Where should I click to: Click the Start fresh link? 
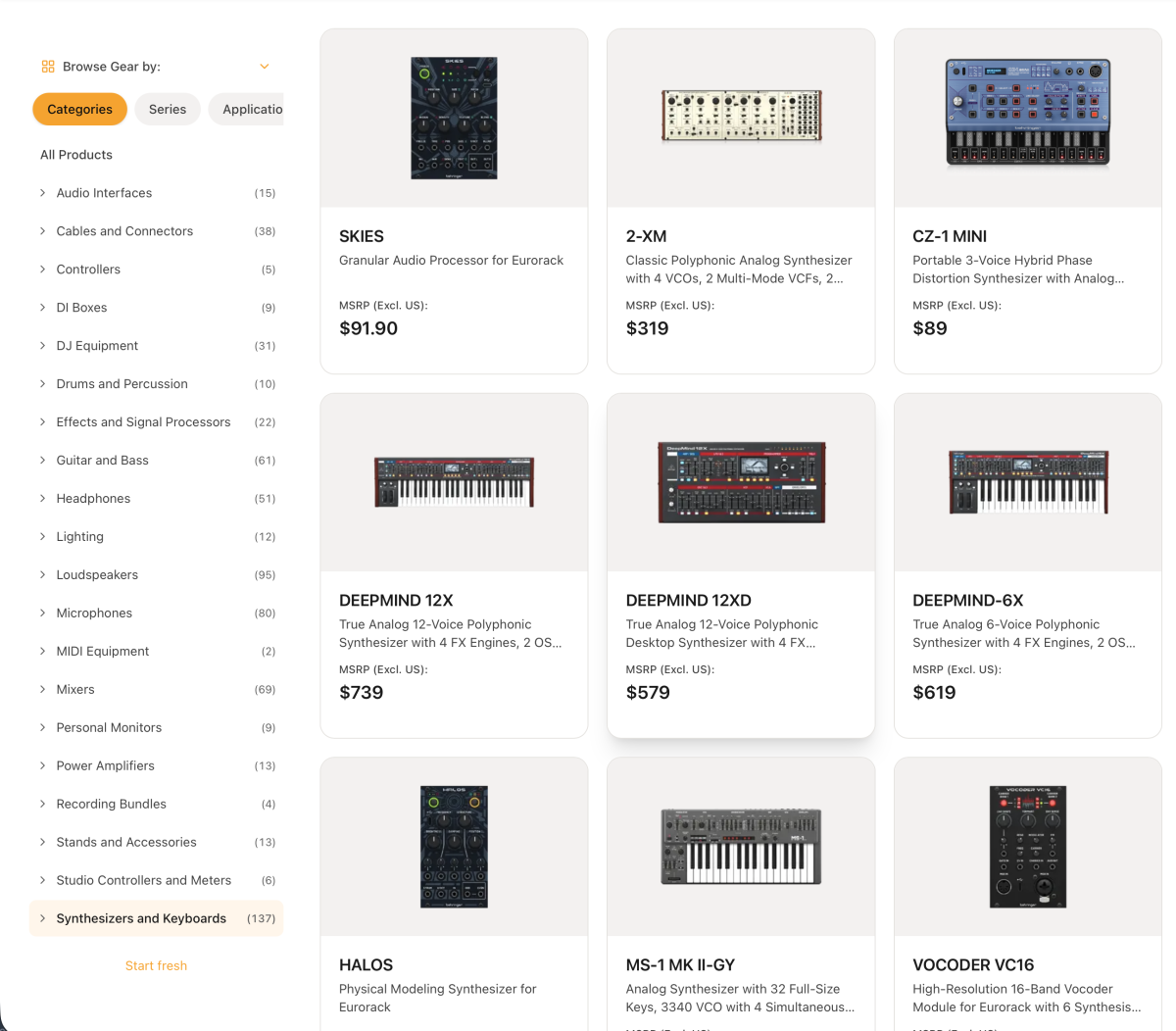[156, 966]
